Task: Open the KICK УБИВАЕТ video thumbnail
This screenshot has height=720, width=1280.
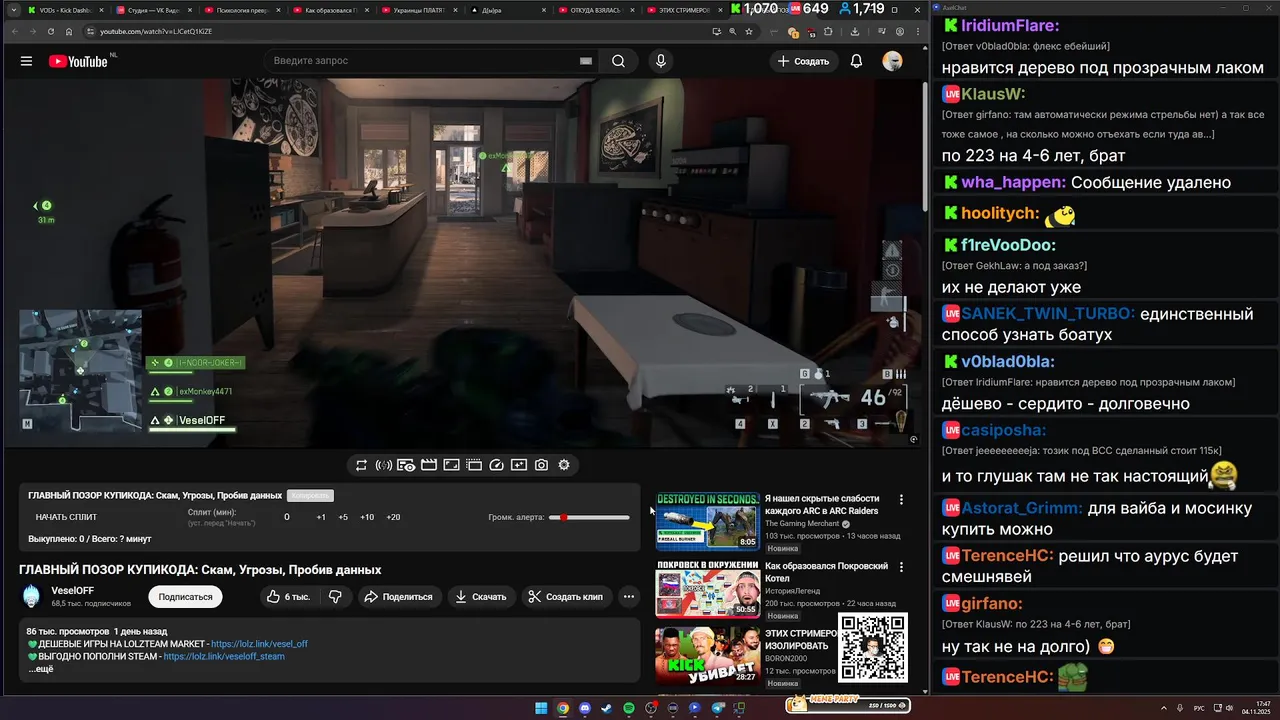Action: coord(707,654)
